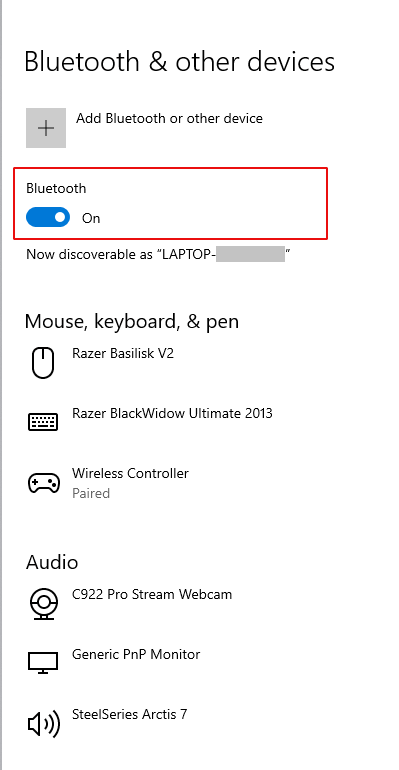Screen dimensions: 399x770
Task: Select the Generic PnP Monitor entry
Action: pos(136,654)
